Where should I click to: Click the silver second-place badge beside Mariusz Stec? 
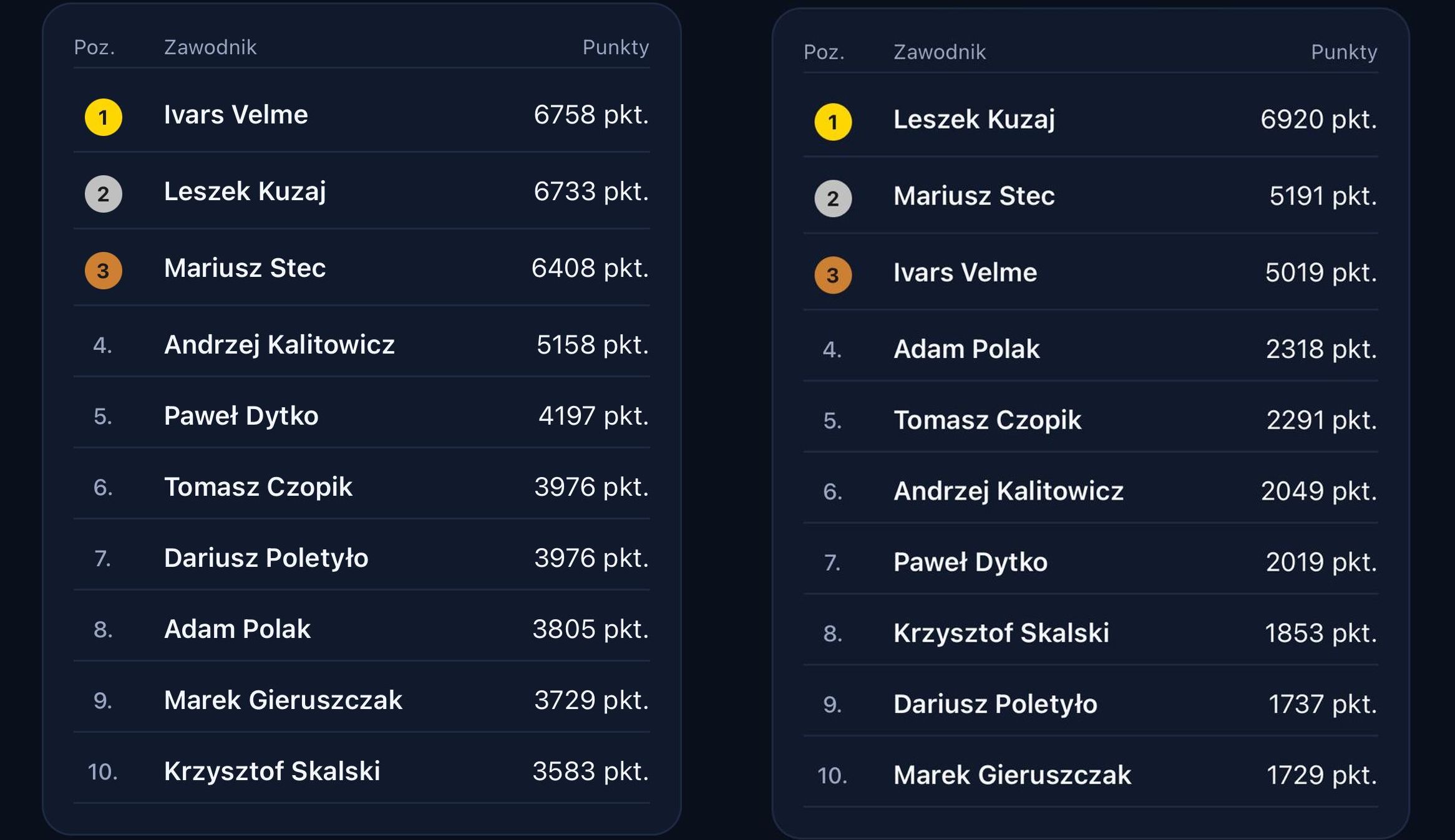(x=833, y=199)
